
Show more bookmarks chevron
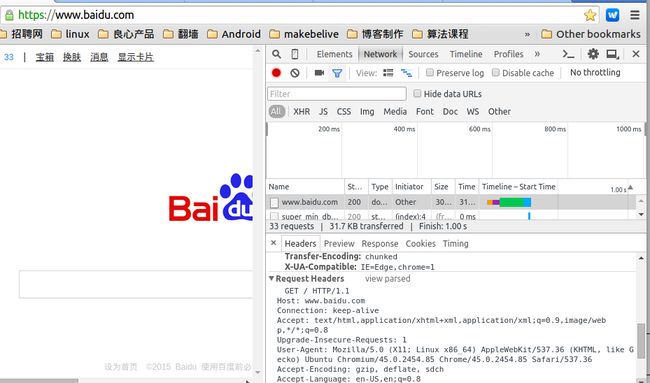tap(527, 34)
